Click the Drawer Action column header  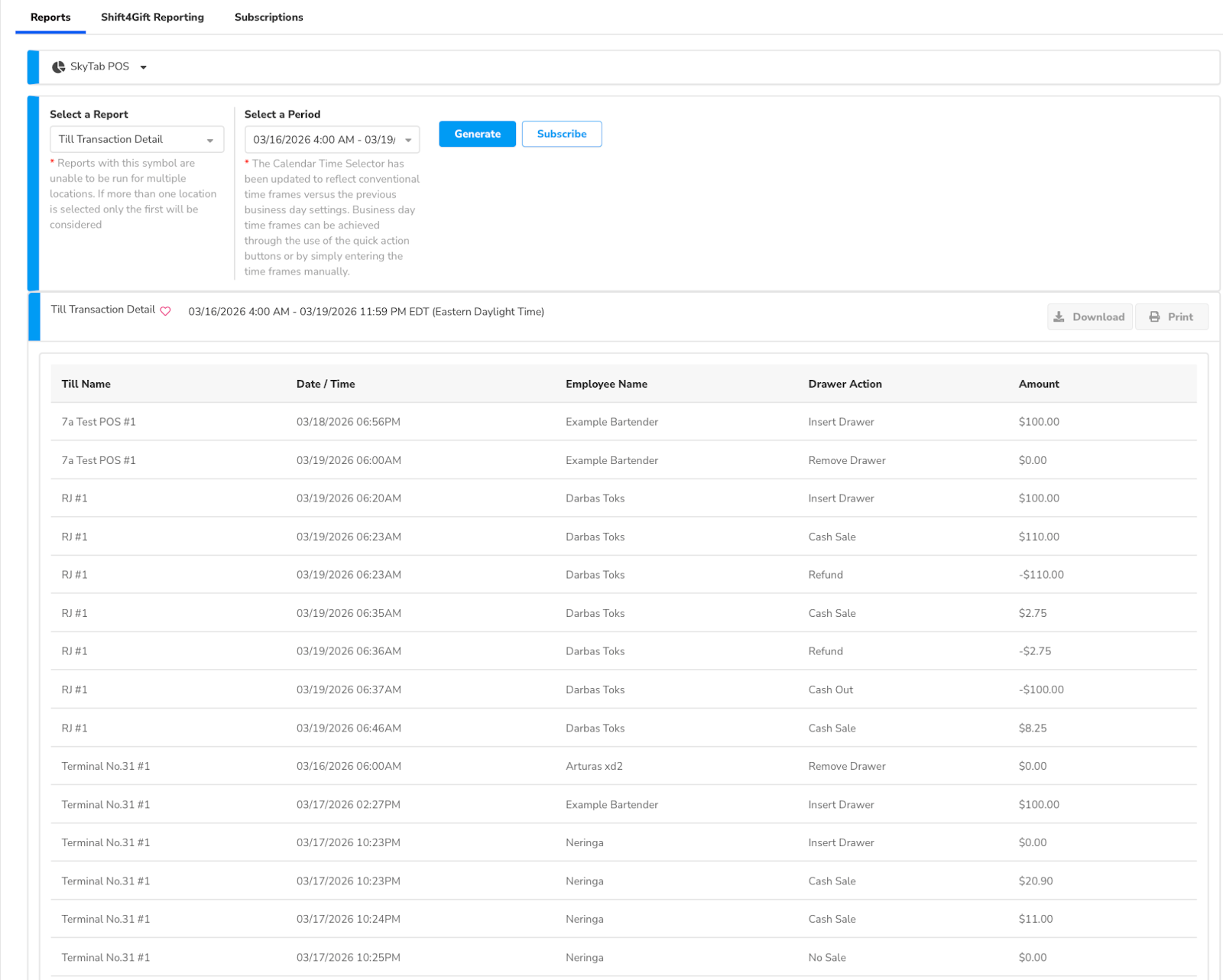tap(845, 384)
